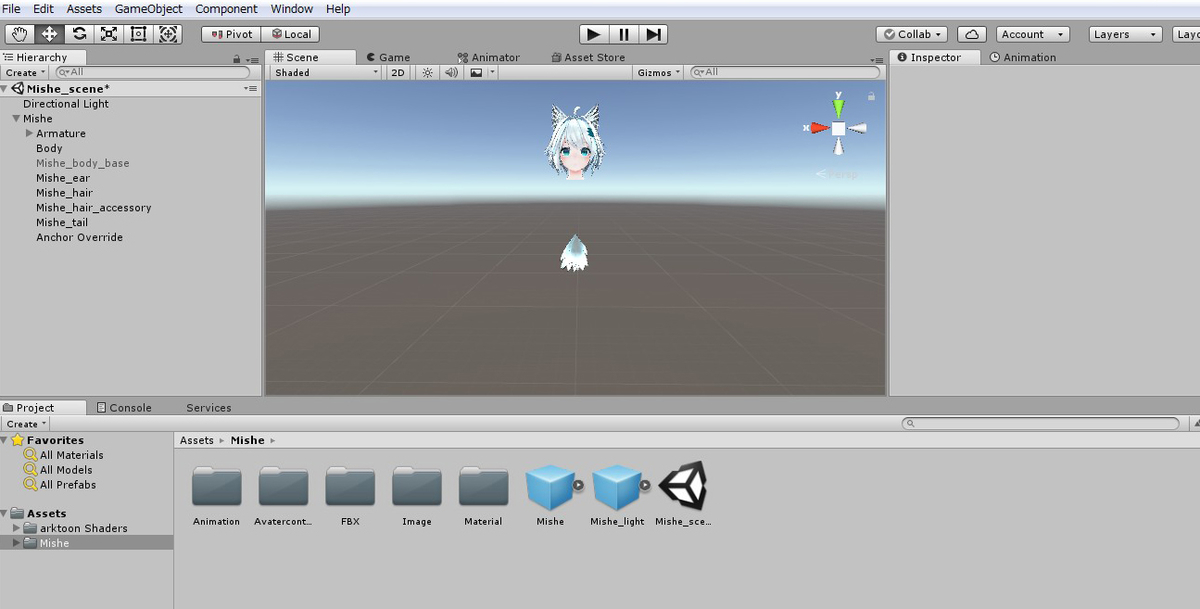Screen dimensions: 1200x609
Task: Select Body in Hierarchy
Action: pos(49,149)
